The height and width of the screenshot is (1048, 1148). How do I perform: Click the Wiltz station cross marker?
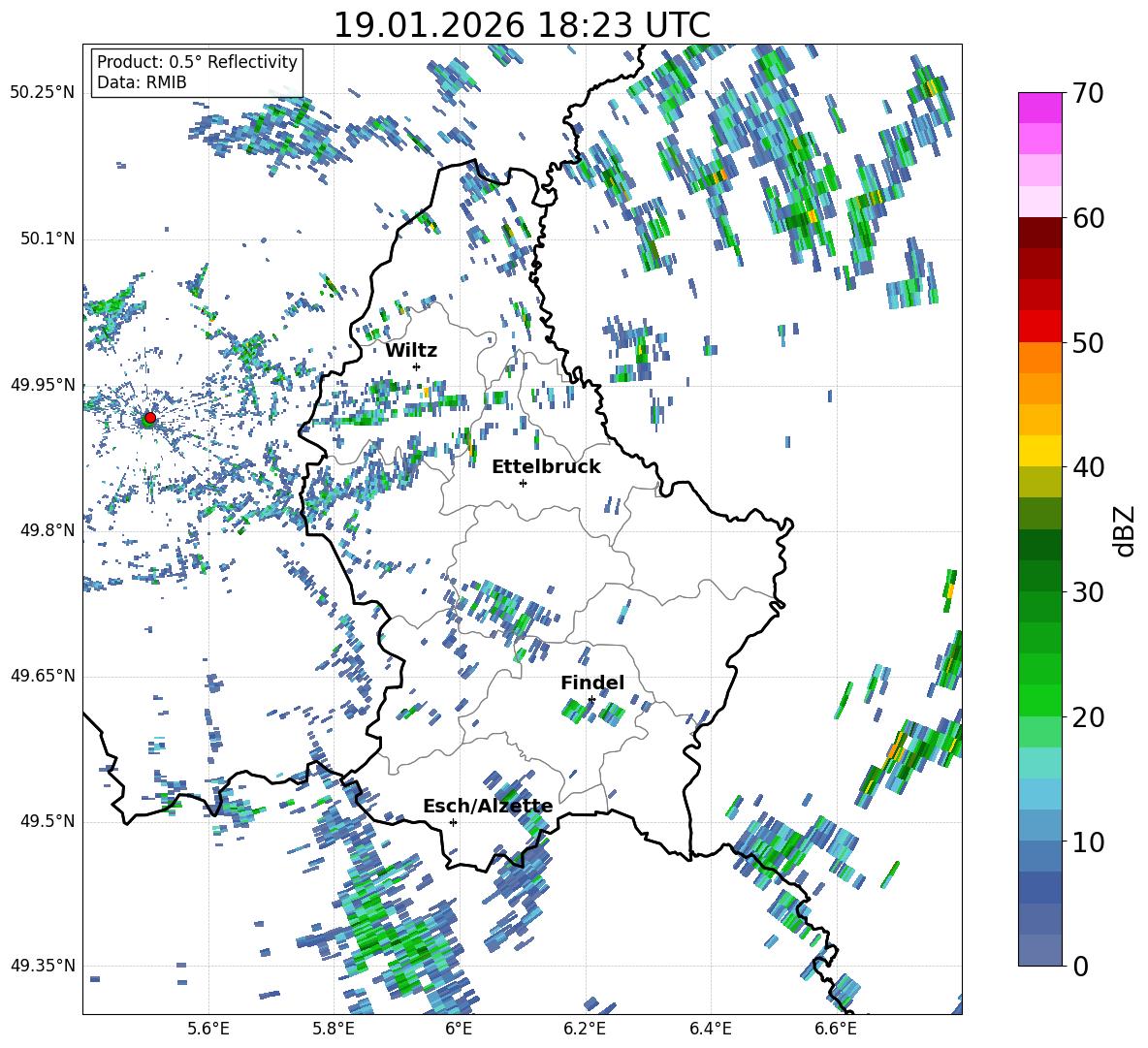417,366
